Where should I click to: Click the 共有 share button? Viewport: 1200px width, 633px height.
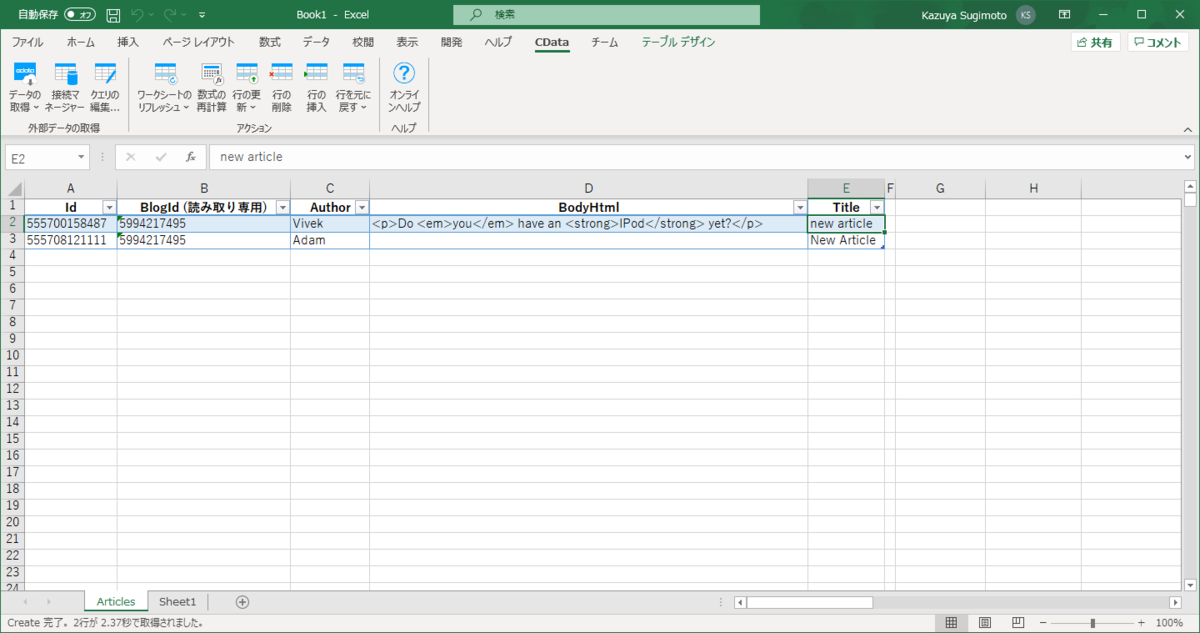(1095, 42)
